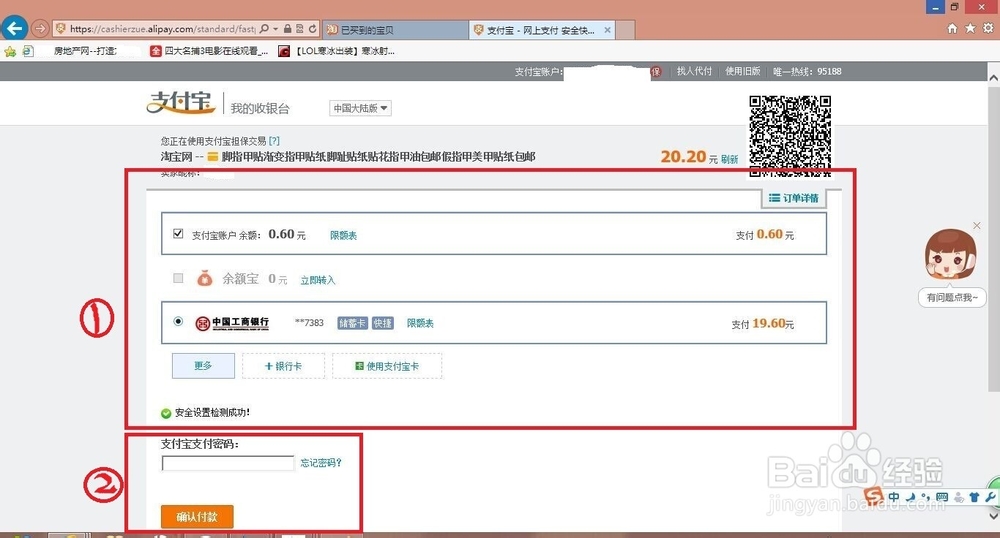Switch to the 已买到的宝贝 tab

[395, 30]
